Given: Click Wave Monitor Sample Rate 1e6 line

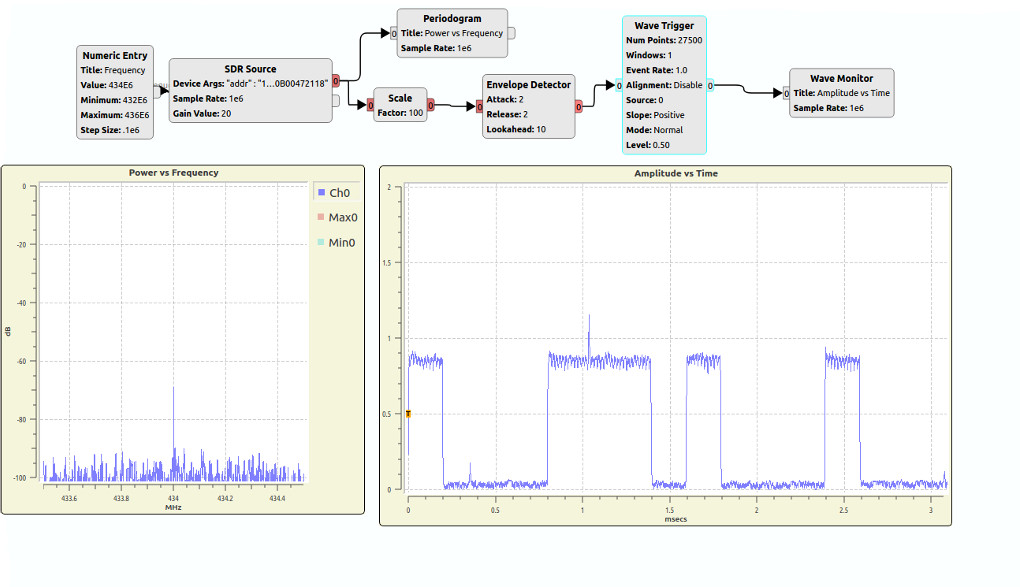Looking at the screenshot, I should 828,108.
